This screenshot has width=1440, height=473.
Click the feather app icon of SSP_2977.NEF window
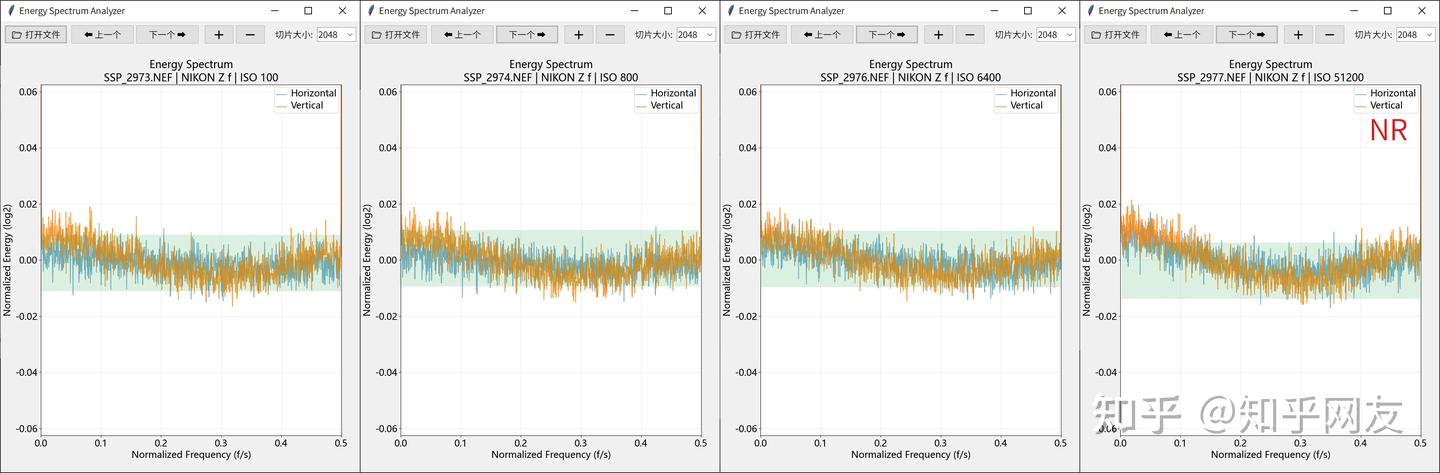point(1090,11)
